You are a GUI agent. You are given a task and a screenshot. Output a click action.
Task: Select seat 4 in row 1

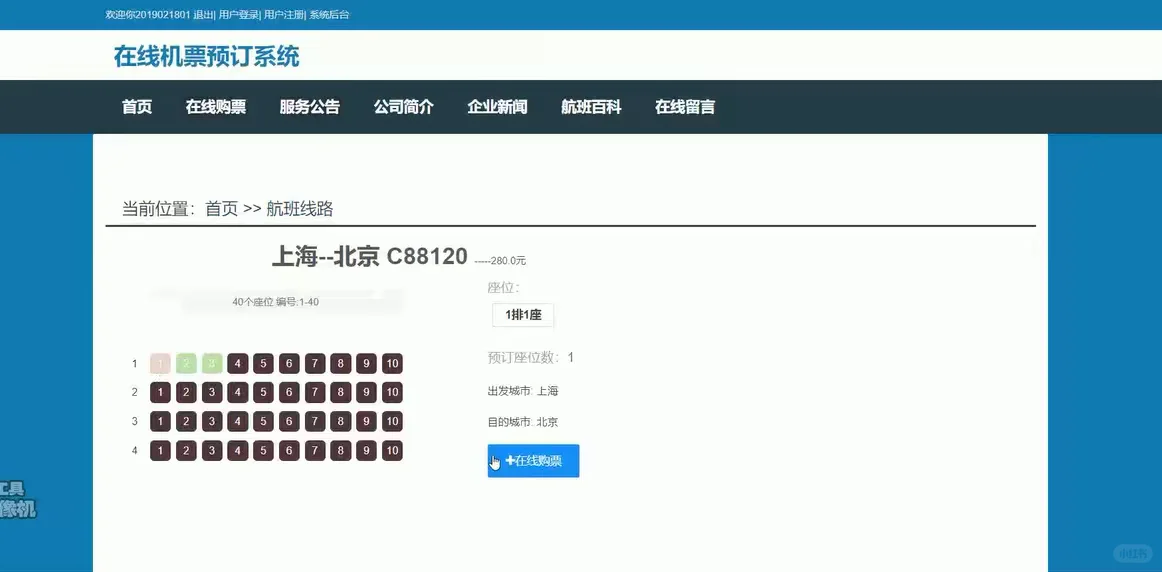pos(238,364)
